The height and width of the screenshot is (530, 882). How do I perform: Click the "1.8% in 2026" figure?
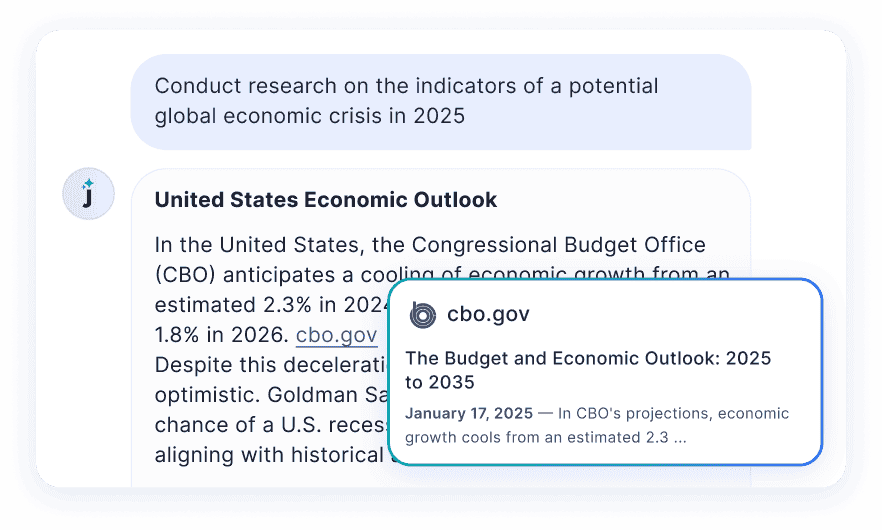[x=222, y=335]
